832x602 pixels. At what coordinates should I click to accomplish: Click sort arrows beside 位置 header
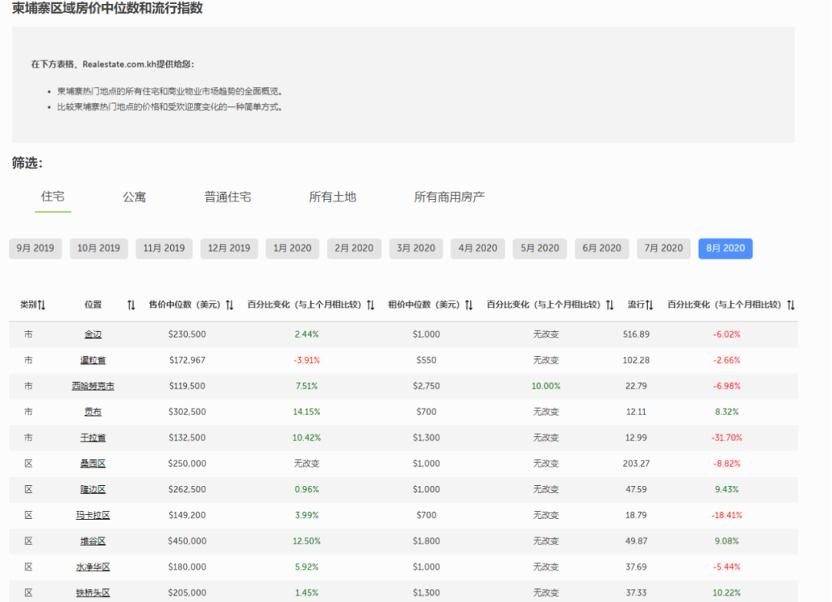pos(131,304)
